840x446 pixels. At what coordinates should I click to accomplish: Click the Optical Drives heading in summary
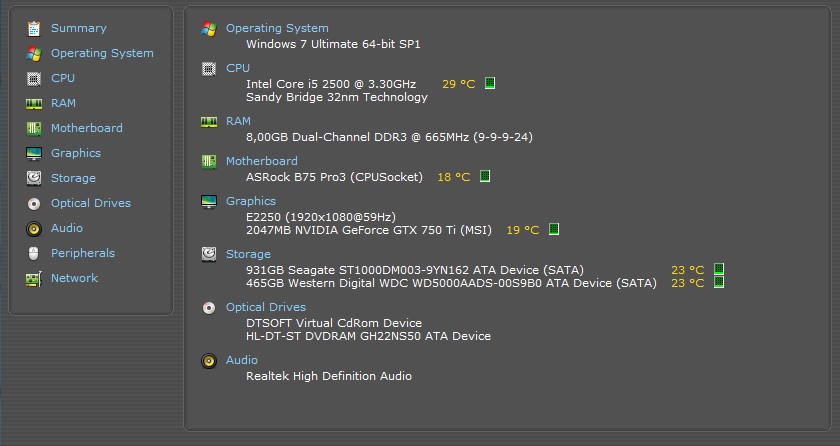point(266,307)
